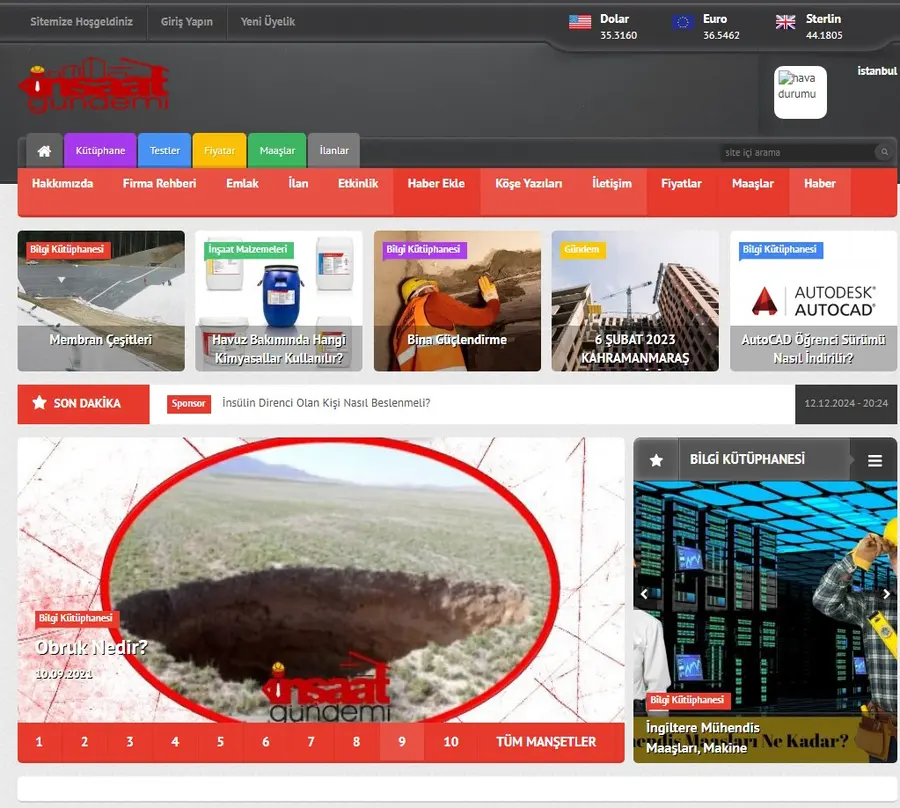This screenshot has height=808, width=900.
Task: Open the AutoCAD Öğrenci Sürümü thumbnail
Action: point(813,301)
